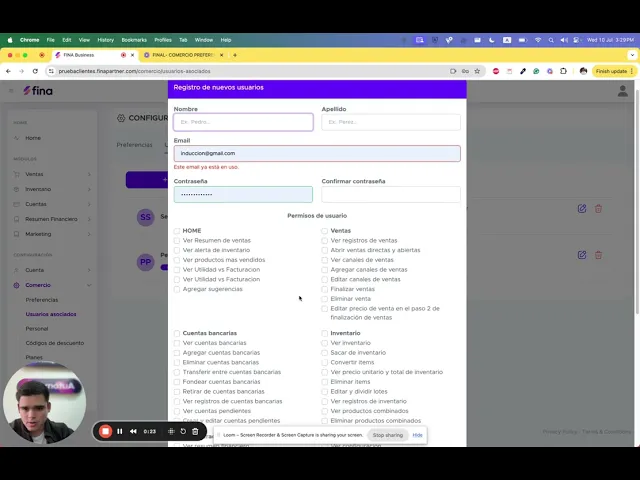
Task: Bookmark this page with star icon
Action: (477, 71)
